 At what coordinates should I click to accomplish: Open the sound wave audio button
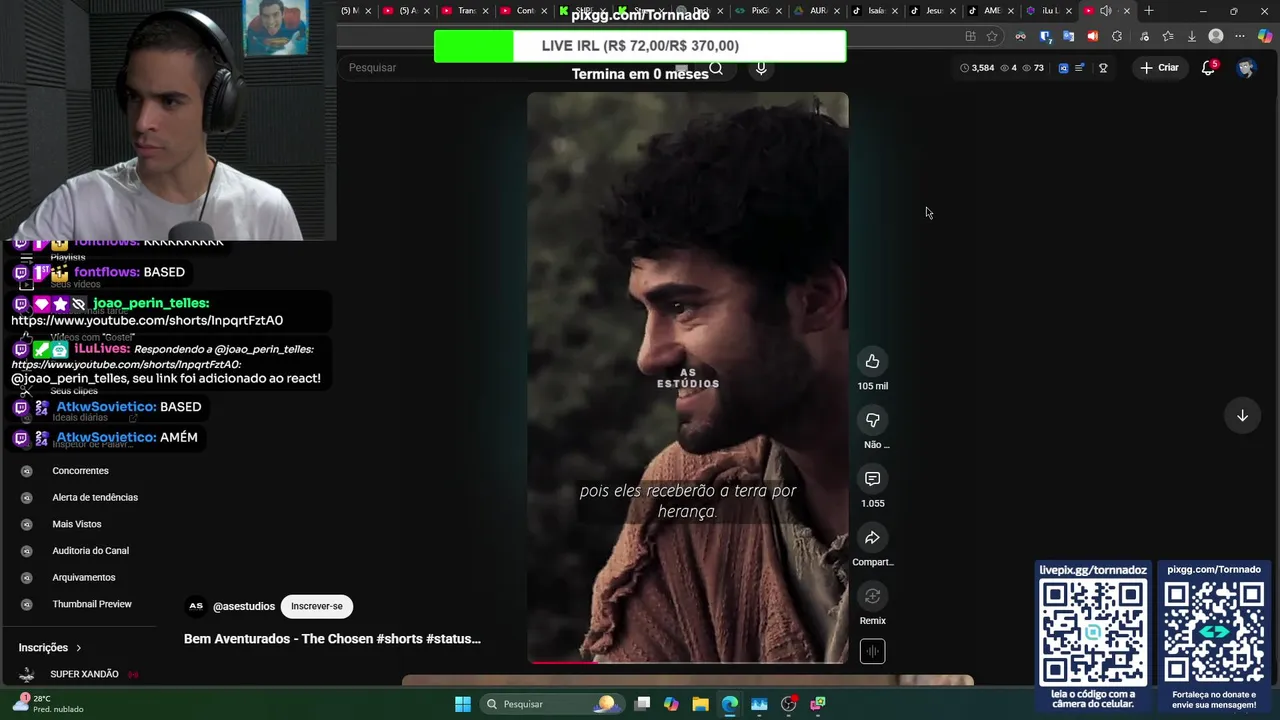pyautogui.click(x=872, y=652)
